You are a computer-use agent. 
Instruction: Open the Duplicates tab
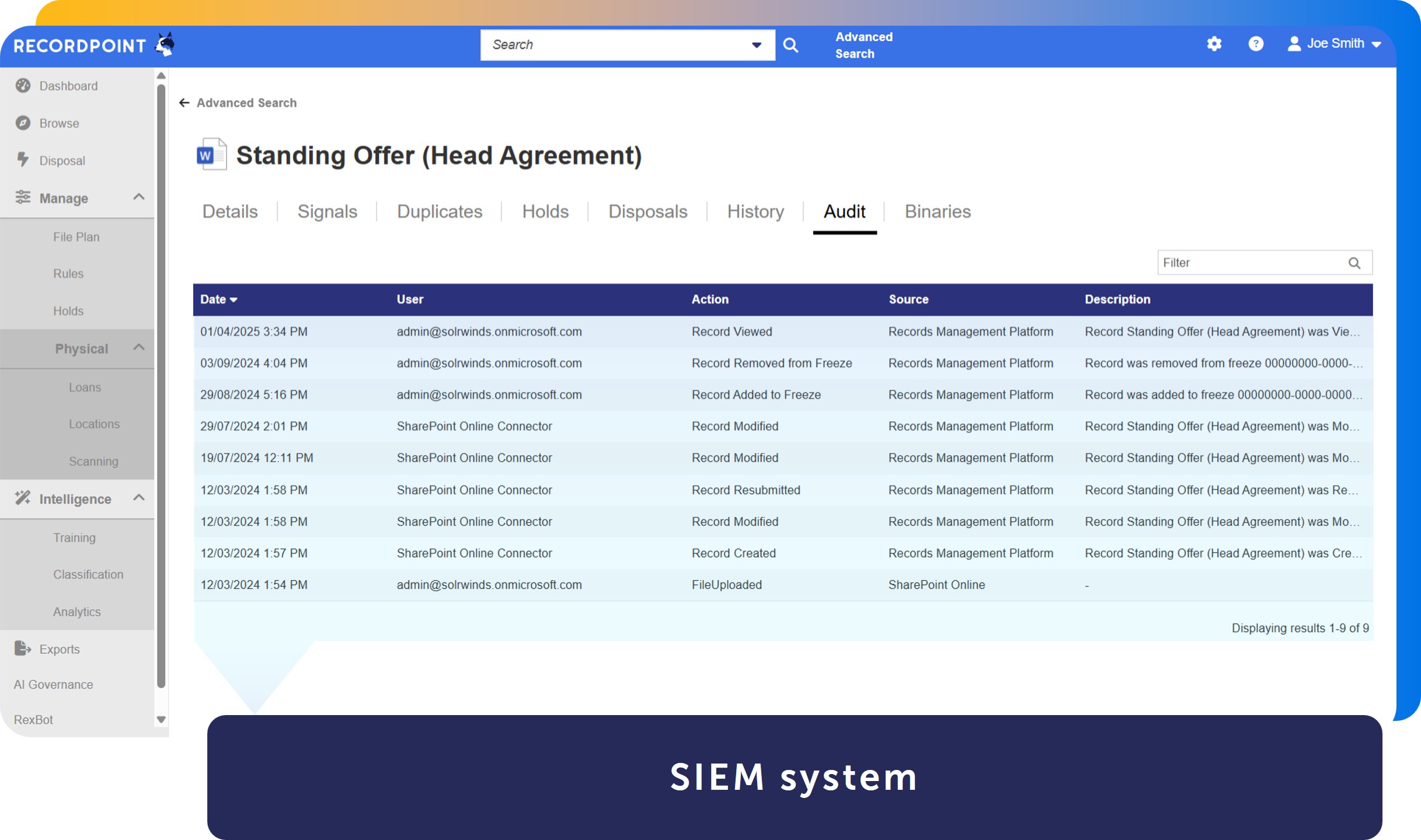pos(440,211)
